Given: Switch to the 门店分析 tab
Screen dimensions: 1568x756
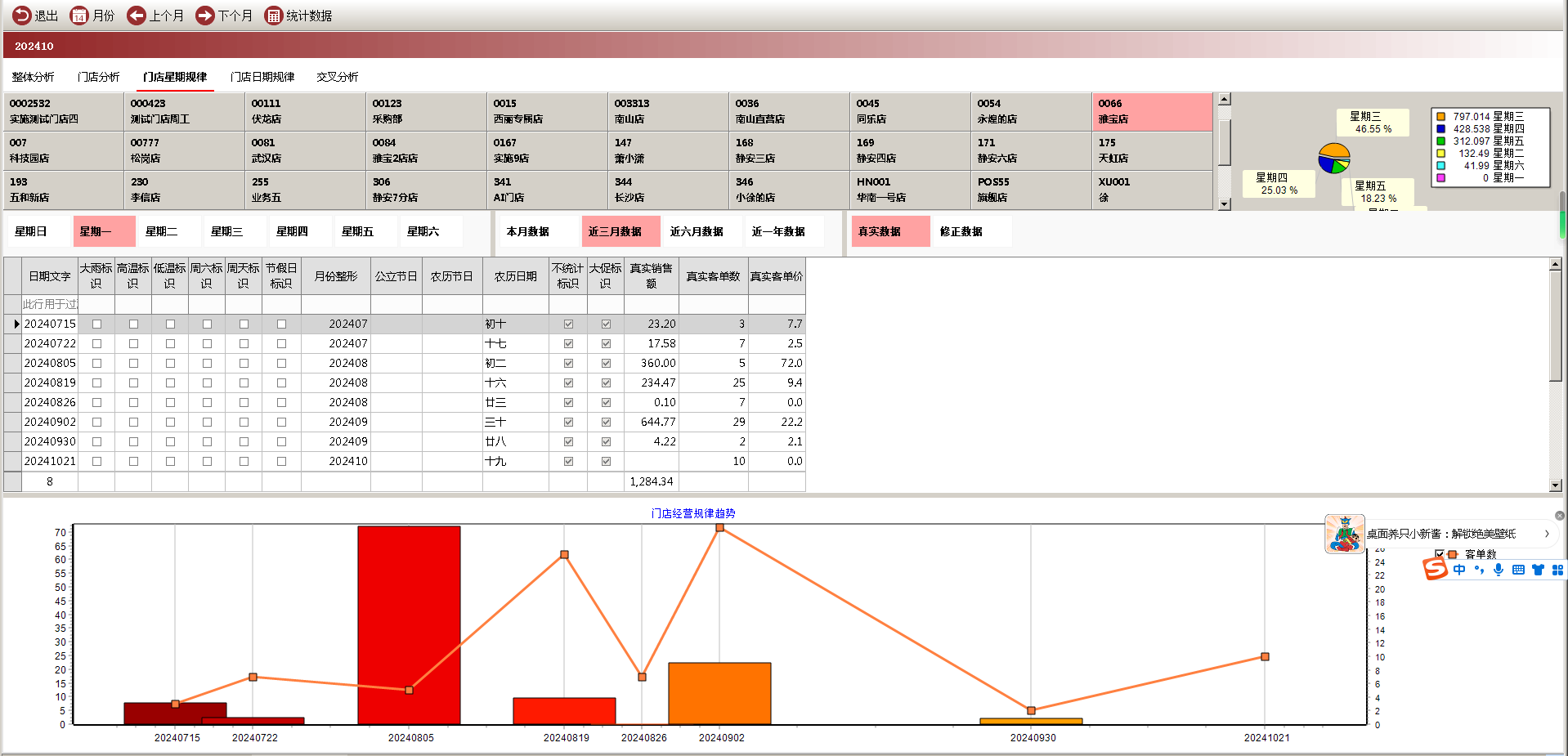Looking at the screenshot, I should (x=98, y=77).
